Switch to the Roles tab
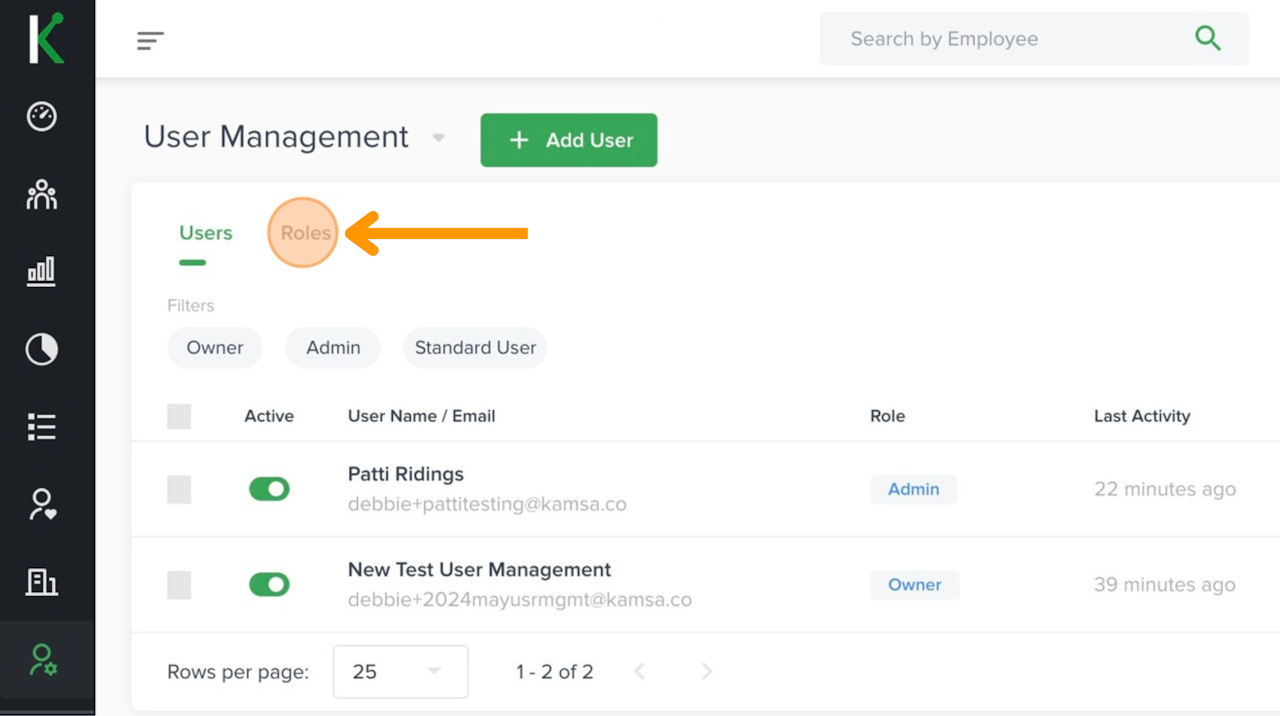Image resolution: width=1280 pixels, height=716 pixels. [x=305, y=233]
